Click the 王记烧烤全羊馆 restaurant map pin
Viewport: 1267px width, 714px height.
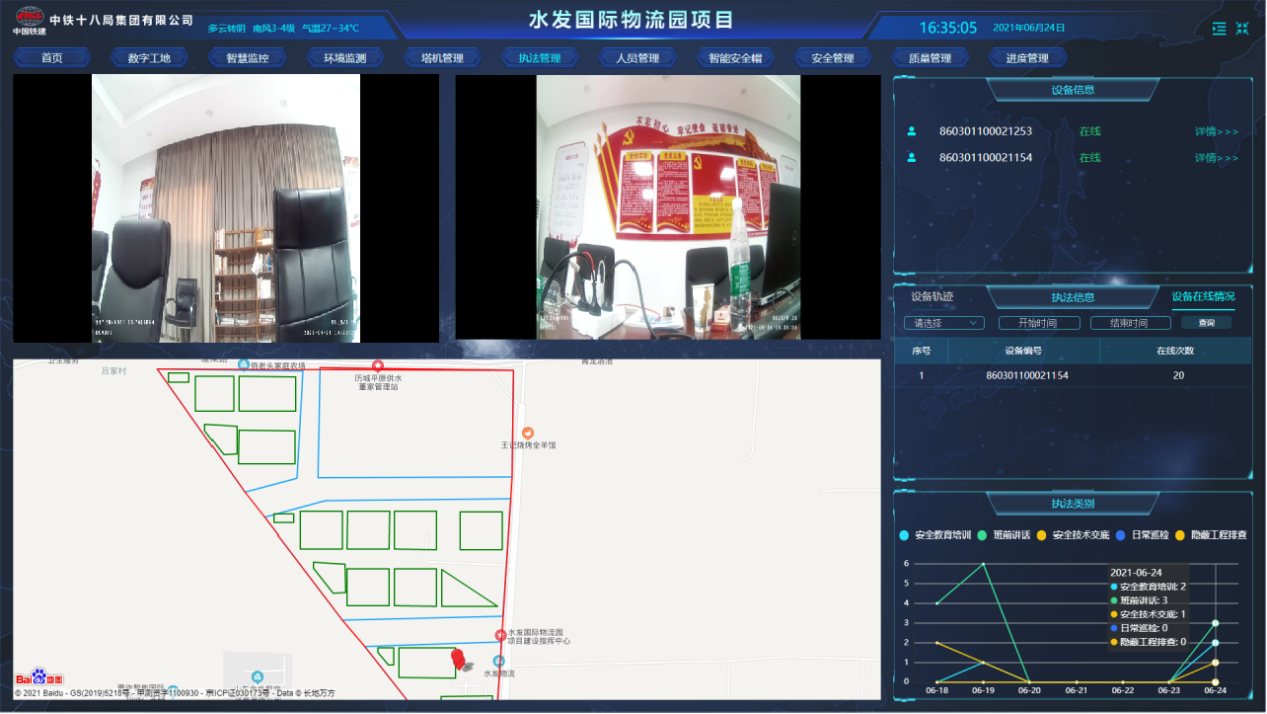(528, 432)
